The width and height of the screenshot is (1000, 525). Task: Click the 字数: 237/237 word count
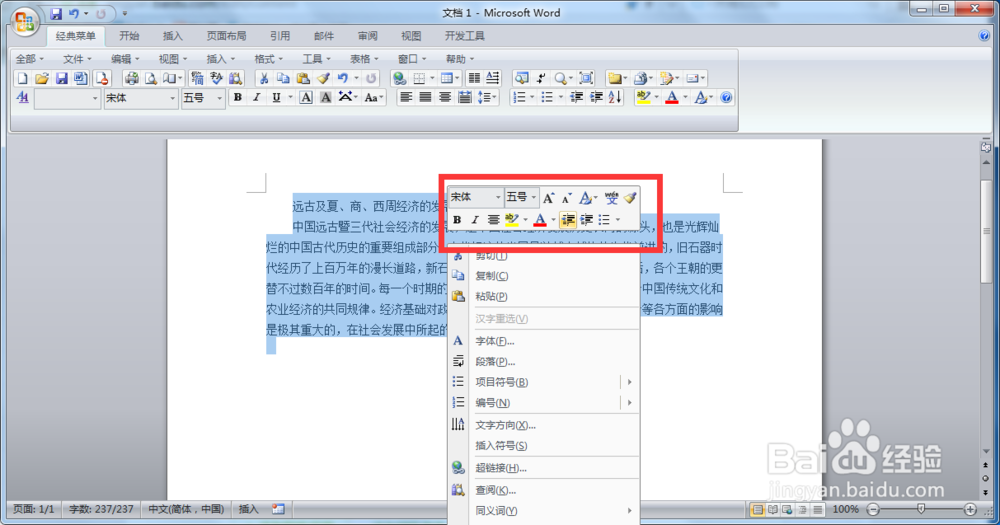101,509
